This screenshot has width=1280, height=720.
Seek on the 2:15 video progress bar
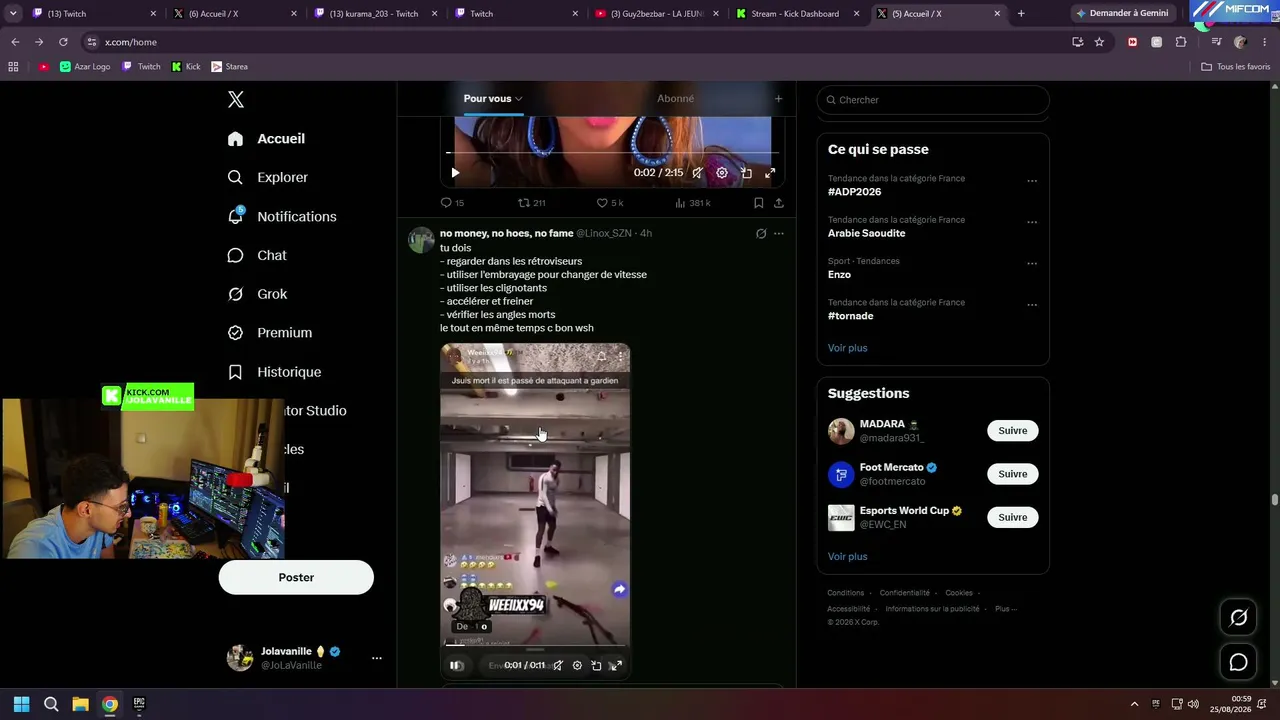tap(612, 153)
